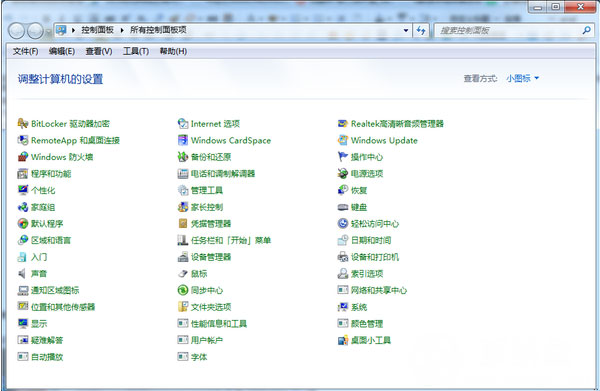
Task: Open the BitLocker 驱动器加密 icon
Action: click(x=23, y=124)
